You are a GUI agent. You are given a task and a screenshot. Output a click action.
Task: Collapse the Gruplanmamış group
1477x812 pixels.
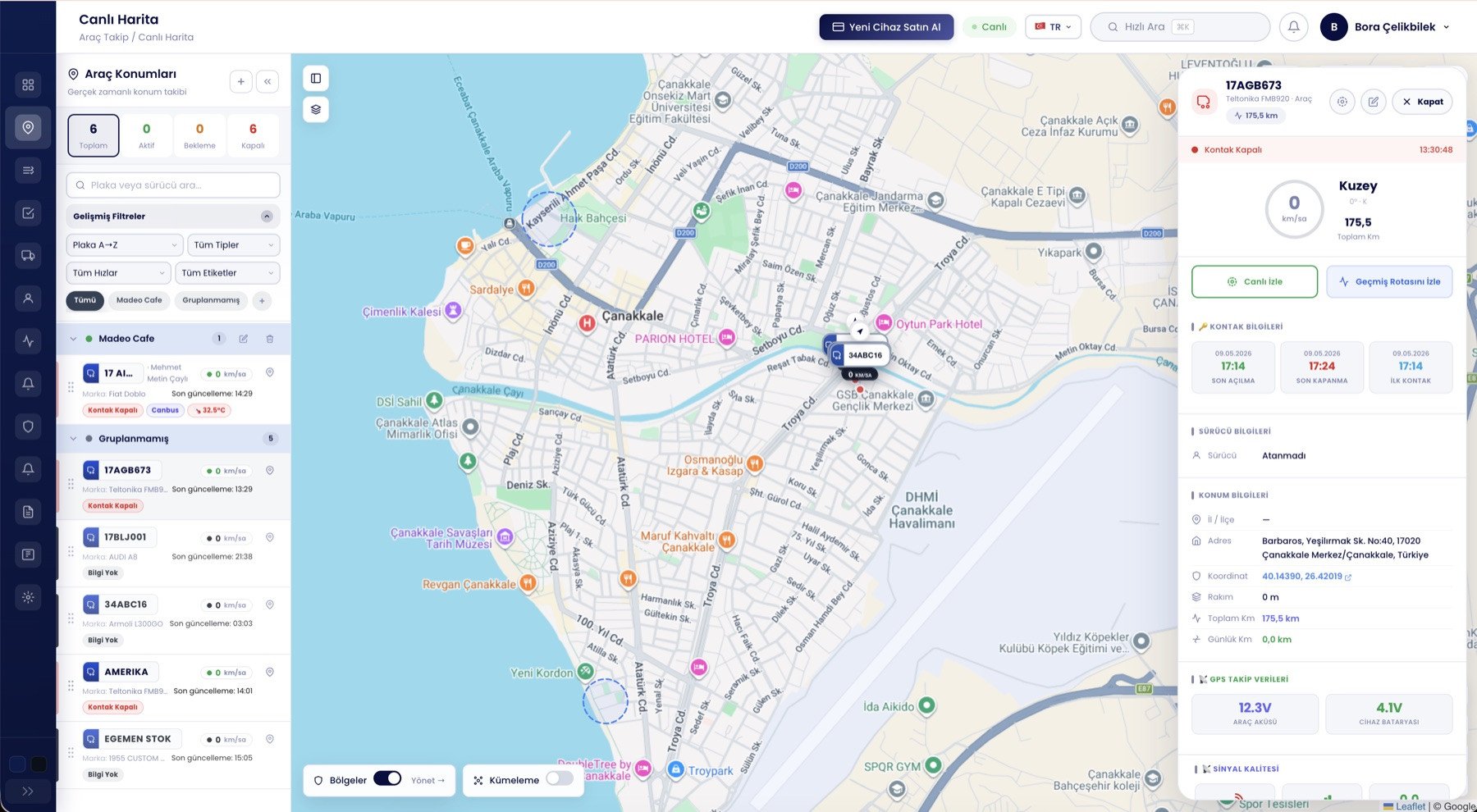coord(73,439)
